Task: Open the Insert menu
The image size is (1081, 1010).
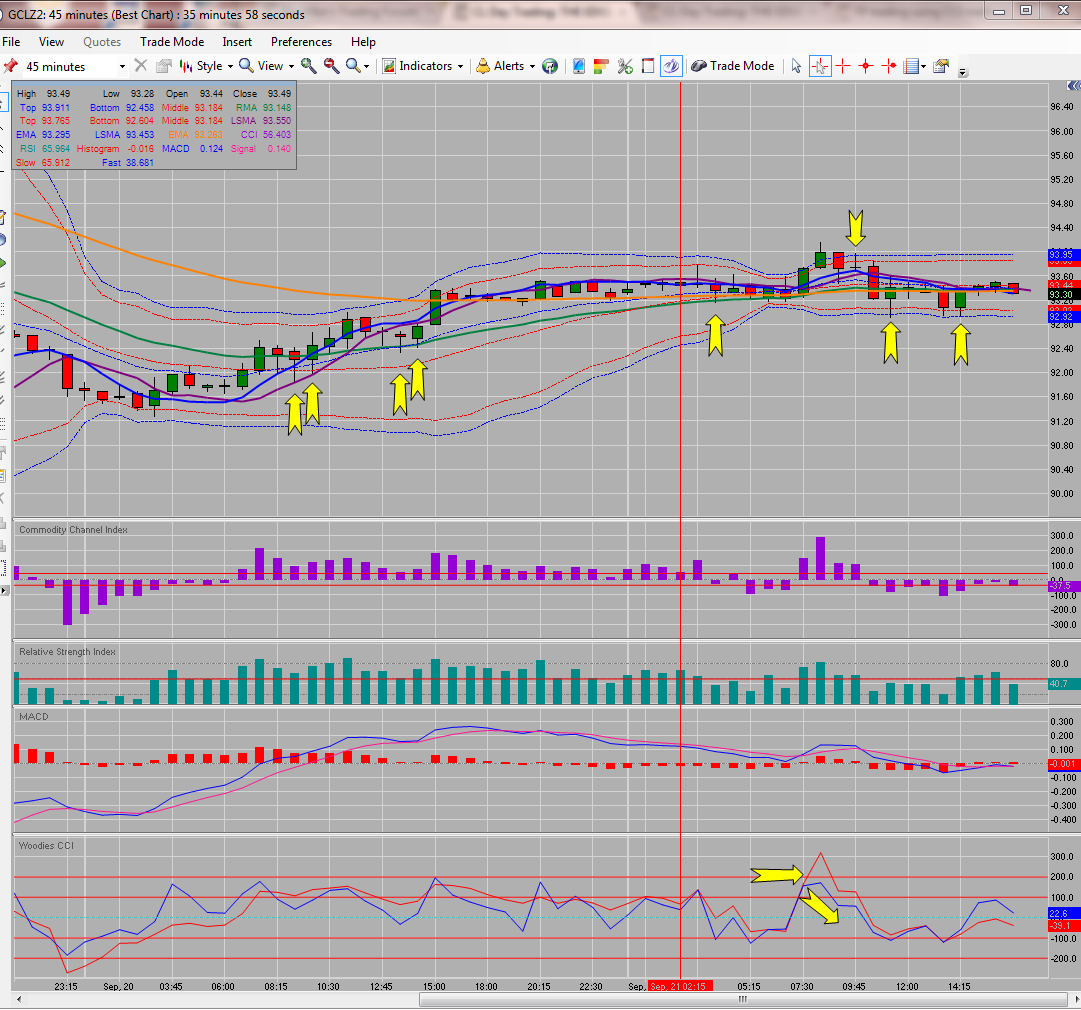Action: pos(237,42)
